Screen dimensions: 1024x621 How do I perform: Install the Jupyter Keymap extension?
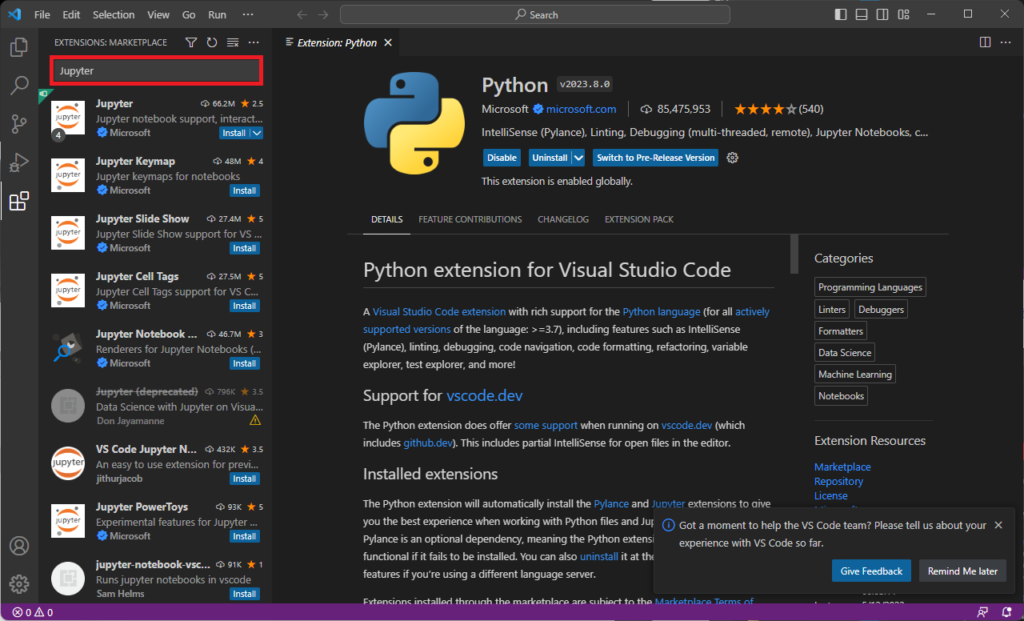(x=244, y=191)
